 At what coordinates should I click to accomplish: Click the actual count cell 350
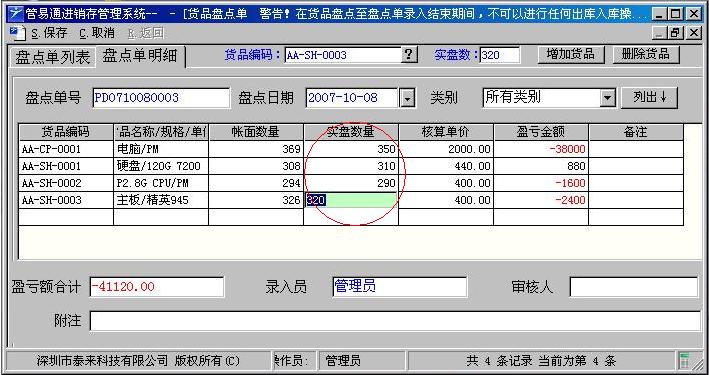pos(351,149)
